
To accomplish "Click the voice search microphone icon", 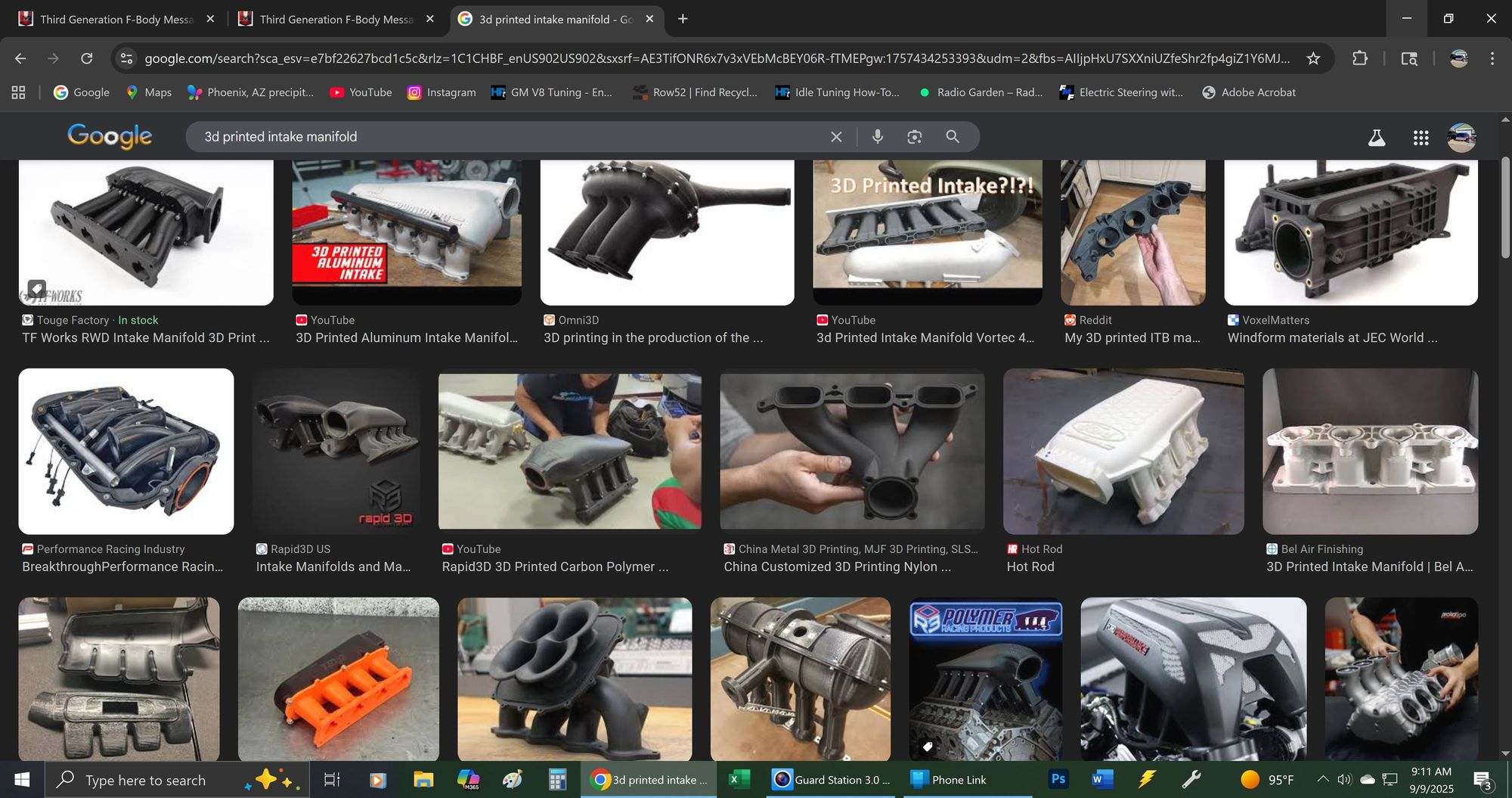I will (x=877, y=136).
